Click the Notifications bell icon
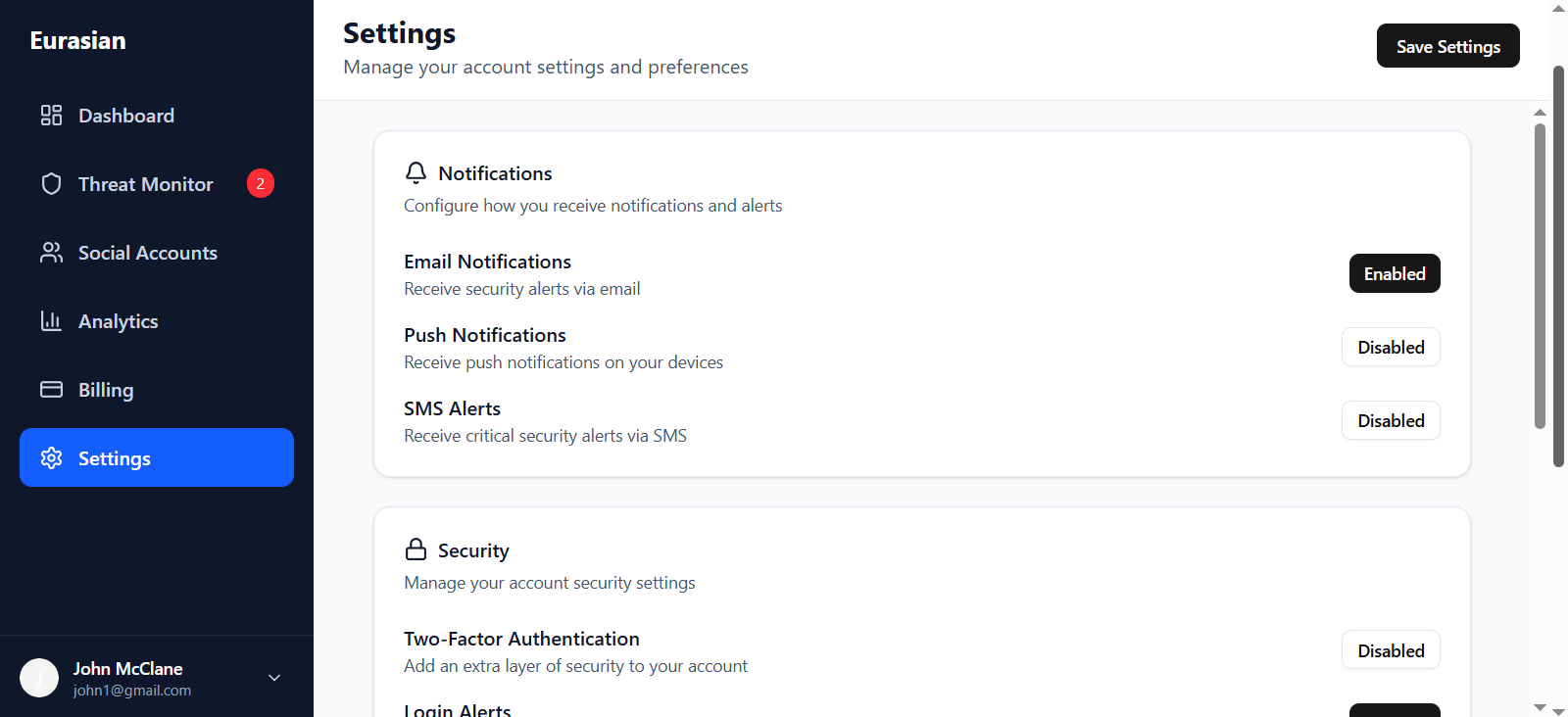1568x717 pixels. click(x=416, y=173)
